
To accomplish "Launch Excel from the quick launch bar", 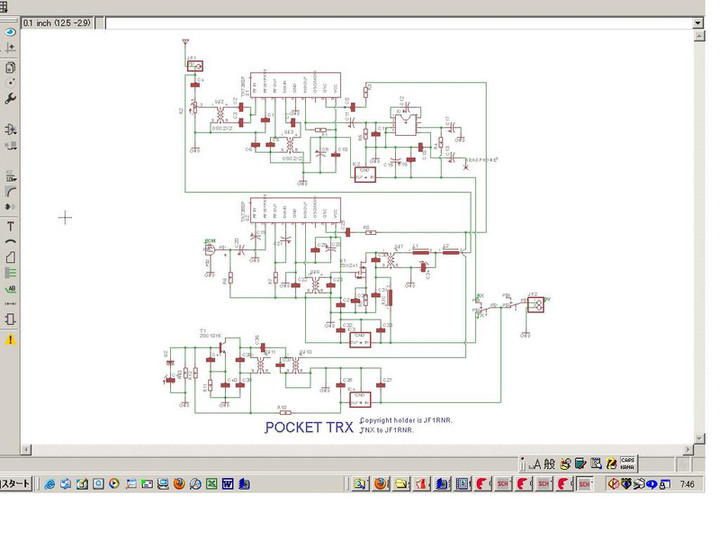I will [x=212, y=484].
